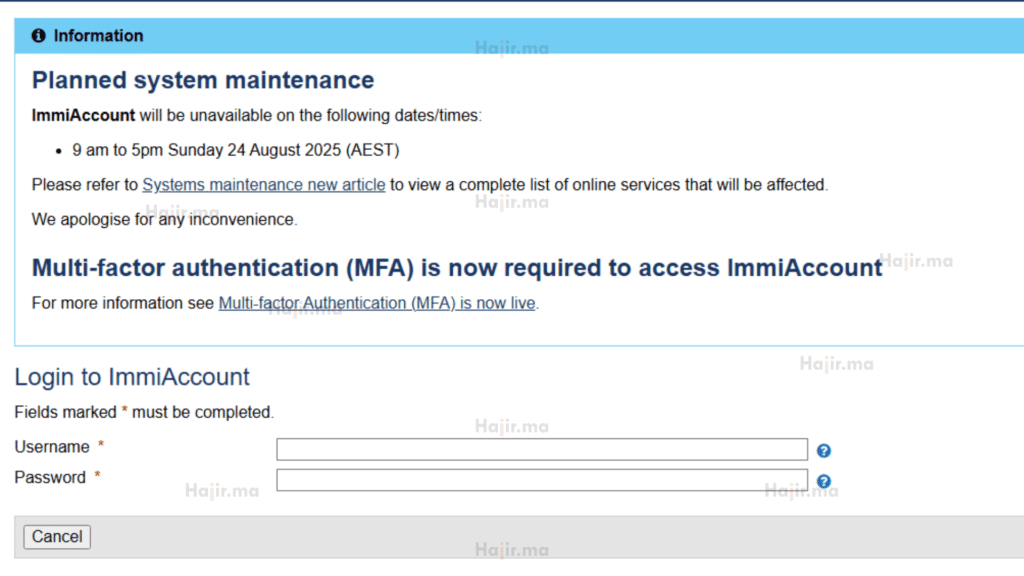Screen dimensions: 1024x576
Task: Click the Password help question-mark icon
Action: [x=824, y=481]
